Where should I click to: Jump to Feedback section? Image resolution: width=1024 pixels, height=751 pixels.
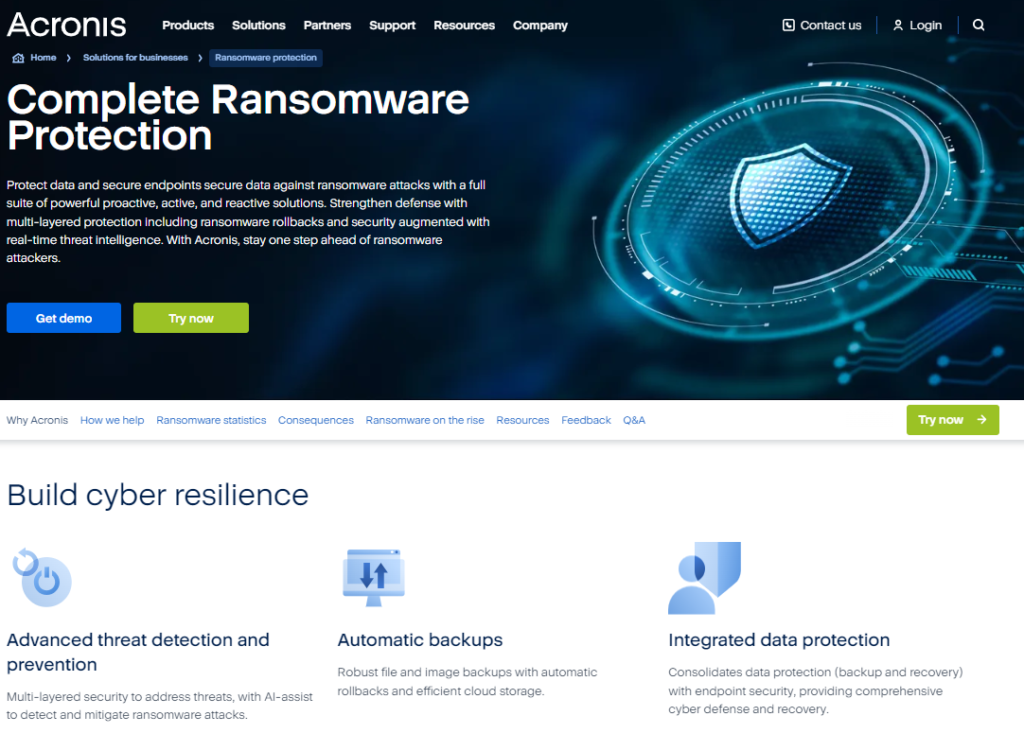(586, 420)
